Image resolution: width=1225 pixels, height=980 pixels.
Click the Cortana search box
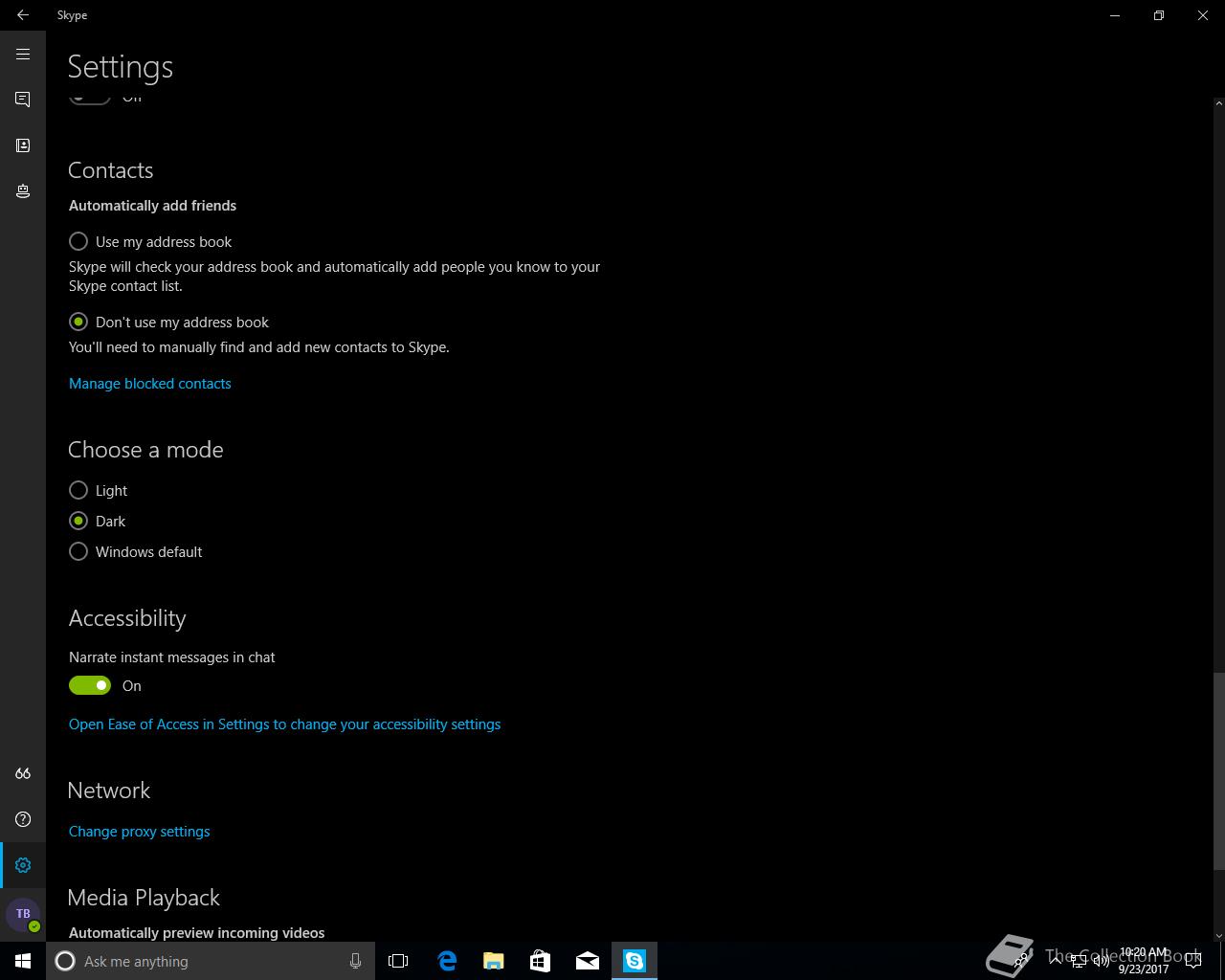point(211,961)
